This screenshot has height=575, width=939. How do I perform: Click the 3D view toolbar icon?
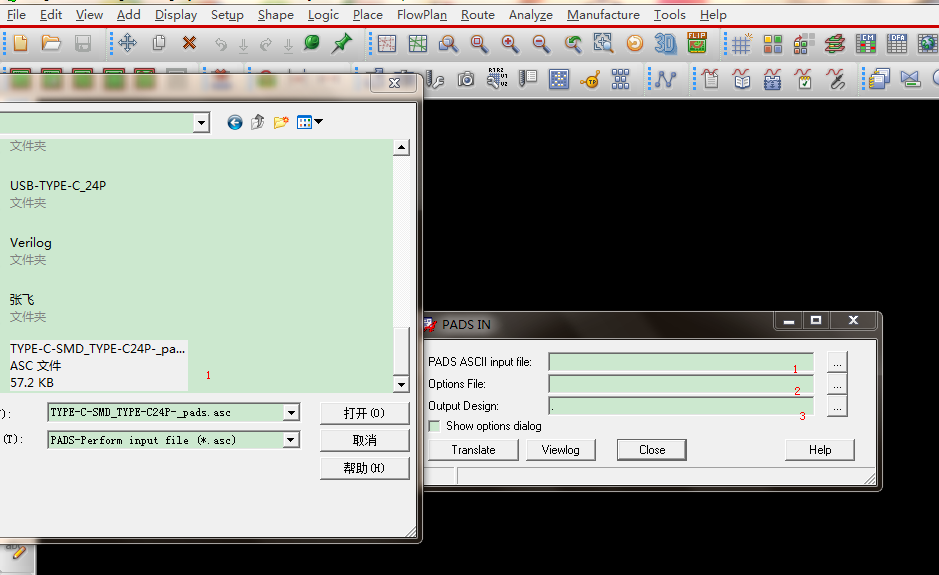tap(665, 43)
